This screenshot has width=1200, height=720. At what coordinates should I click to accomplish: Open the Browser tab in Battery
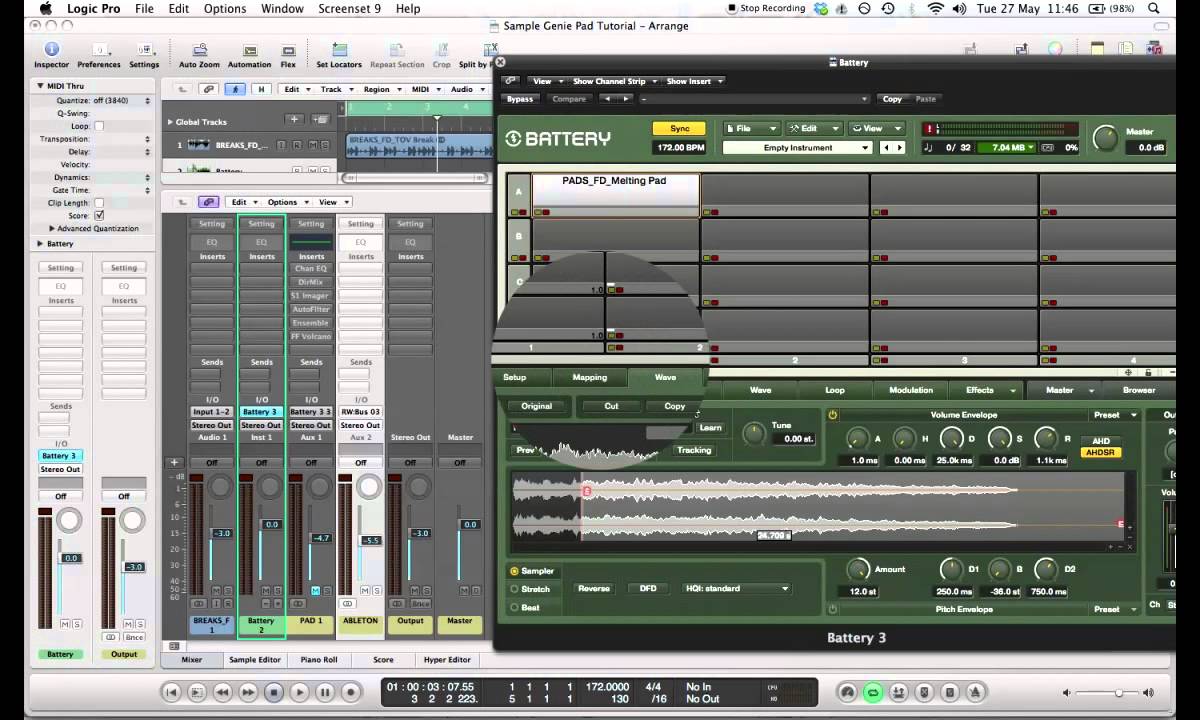coord(1138,390)
